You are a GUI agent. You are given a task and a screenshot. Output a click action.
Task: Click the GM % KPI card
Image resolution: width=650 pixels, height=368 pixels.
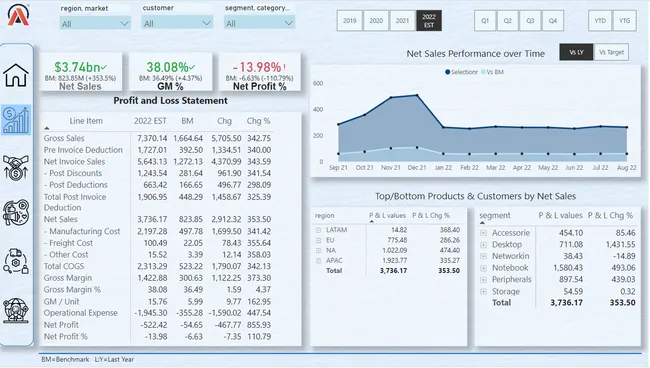point(170,72)
